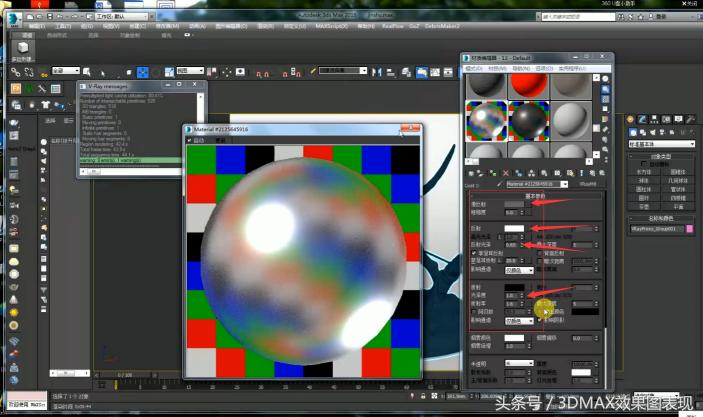
Task: Open the selection filter dropdown in main toolbar
Action: coord(66,71)
